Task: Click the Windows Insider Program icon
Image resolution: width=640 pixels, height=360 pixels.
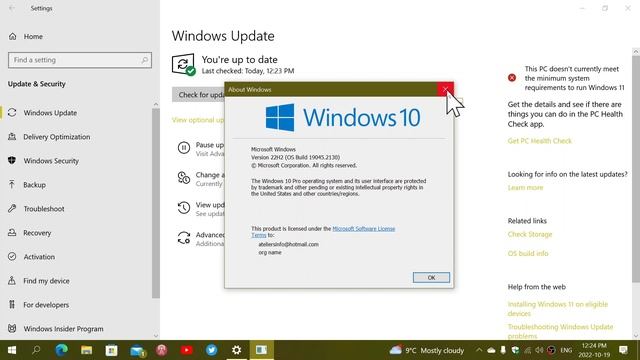Action: pos(12,329)
